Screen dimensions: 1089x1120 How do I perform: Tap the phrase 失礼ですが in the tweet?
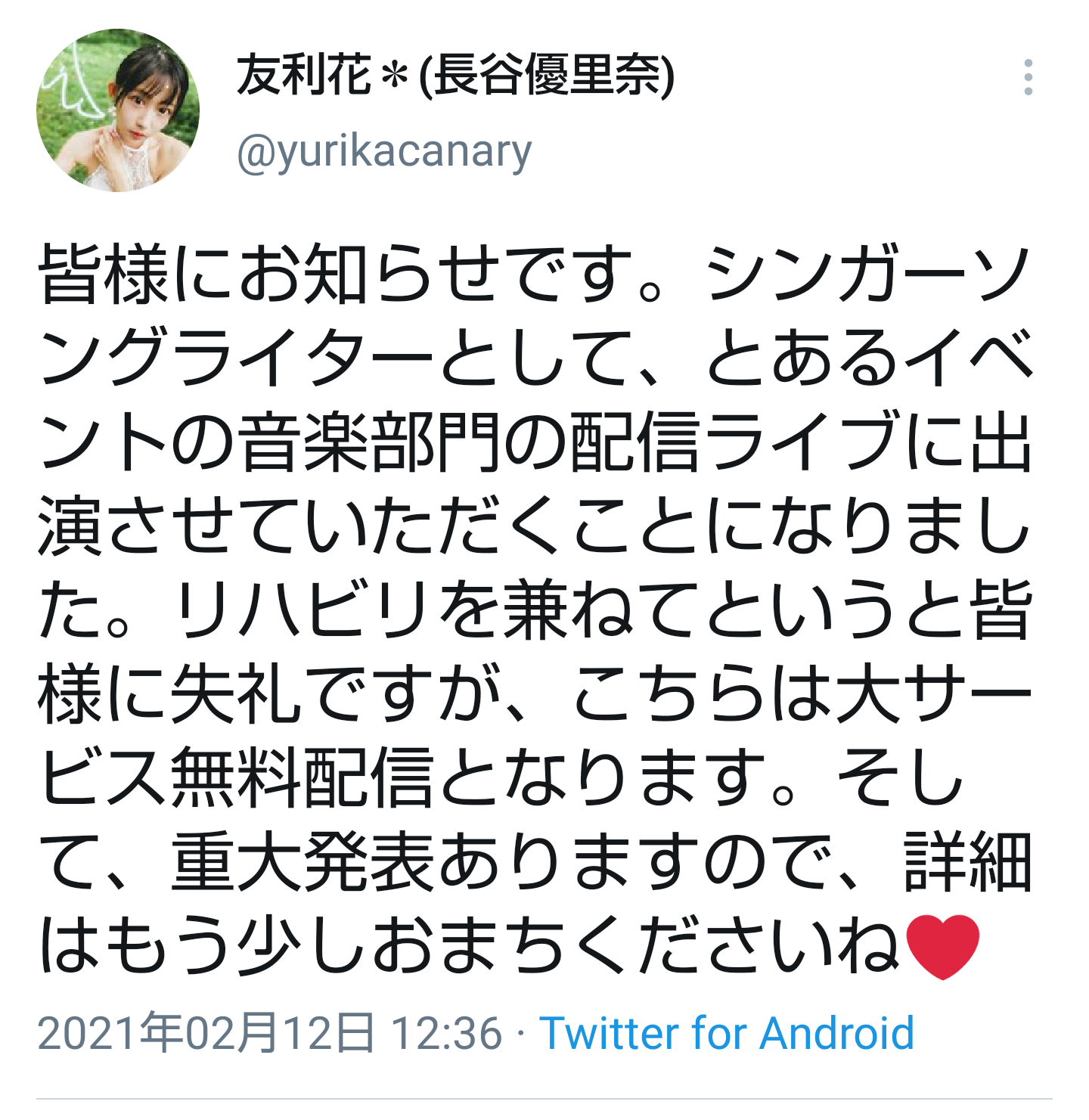pos(337,693)
